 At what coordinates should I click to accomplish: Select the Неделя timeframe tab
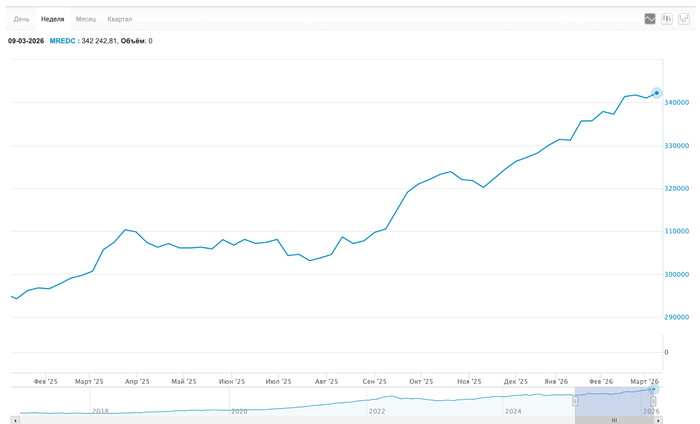pos(52,19)
